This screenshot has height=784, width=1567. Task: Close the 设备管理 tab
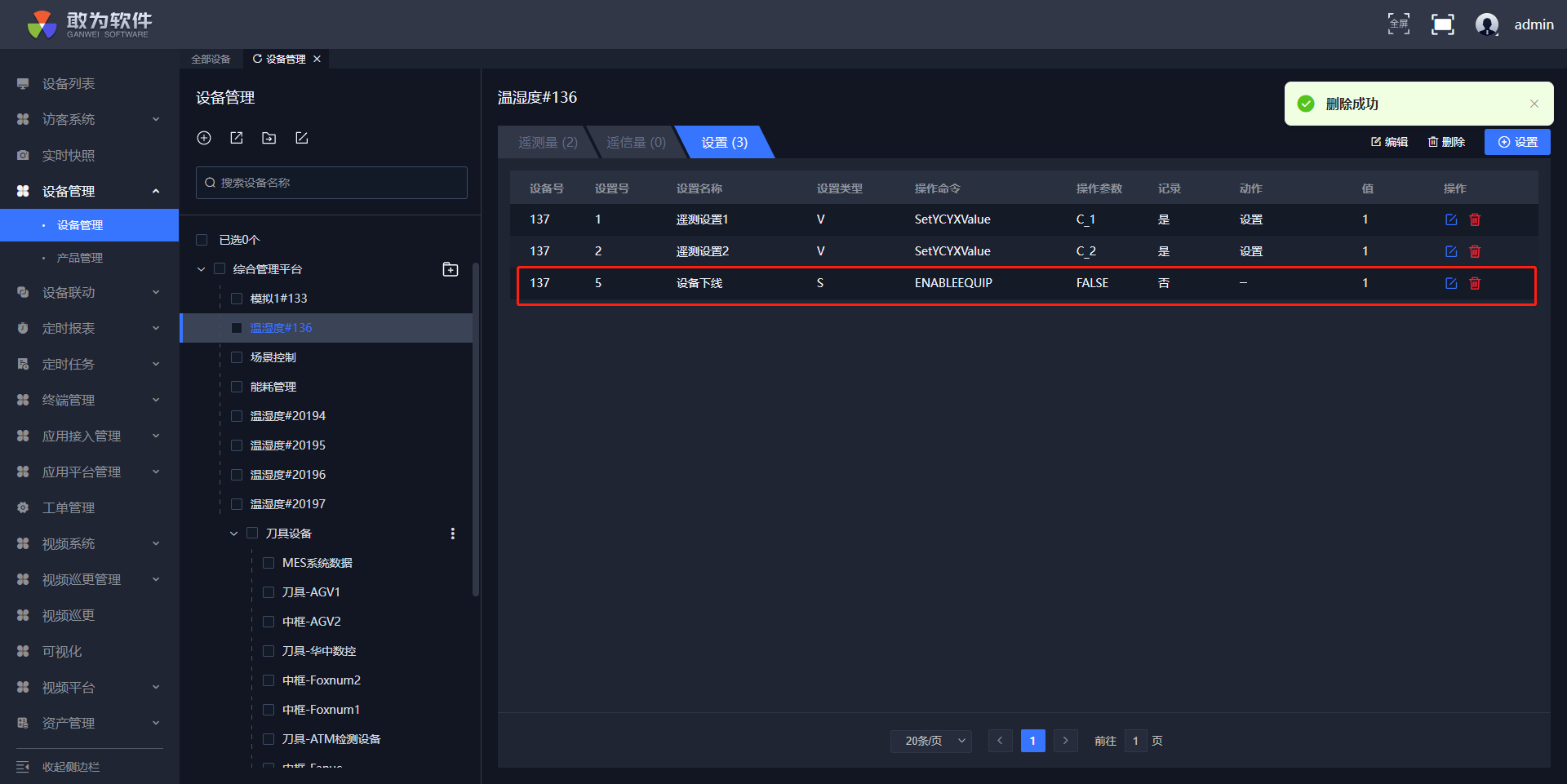click(x=317, y=59)
